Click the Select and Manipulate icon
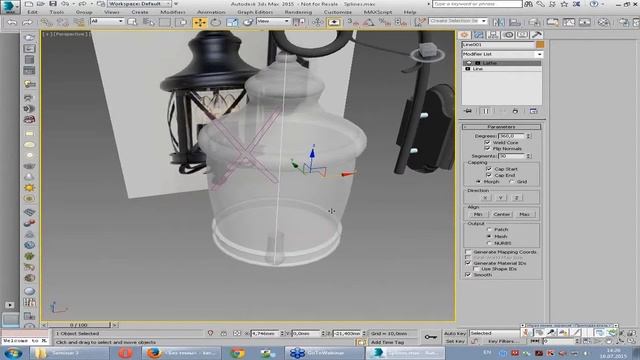 click(x=317, y=22)
